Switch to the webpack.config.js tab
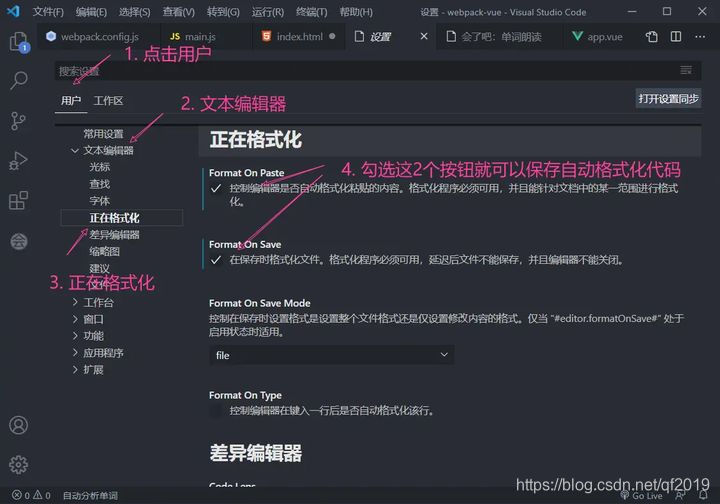This screenshot has height=504, width=720. pyautogui.click(x=99, y=36)
